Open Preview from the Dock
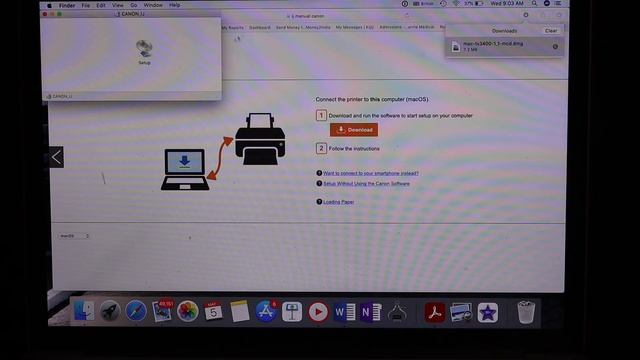Viewport: 640px width, 360px height. click(x=461, y=313)
